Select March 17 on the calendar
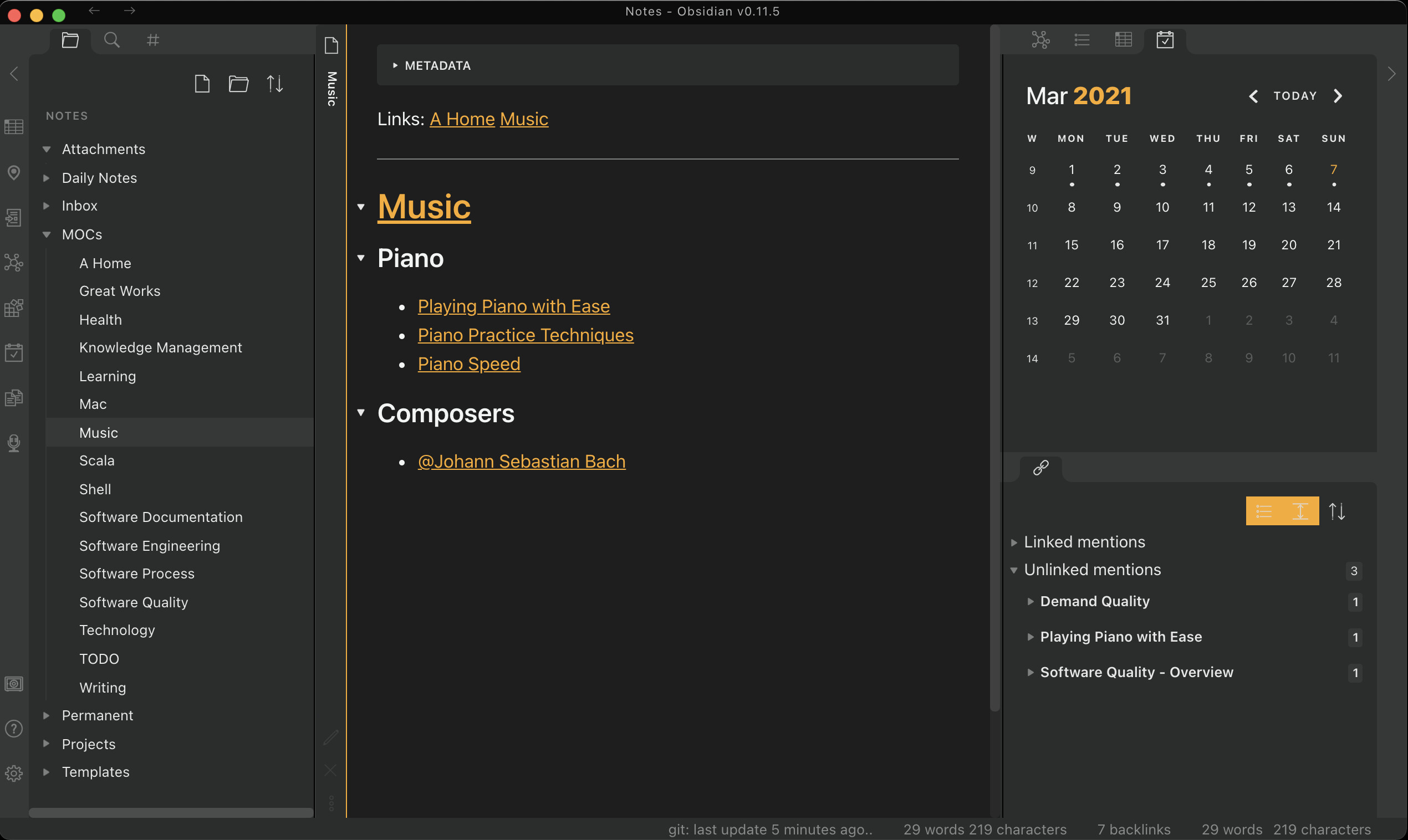This screenshot has height=840, width=1408. pyautogui.click(x=1162, y=244)
